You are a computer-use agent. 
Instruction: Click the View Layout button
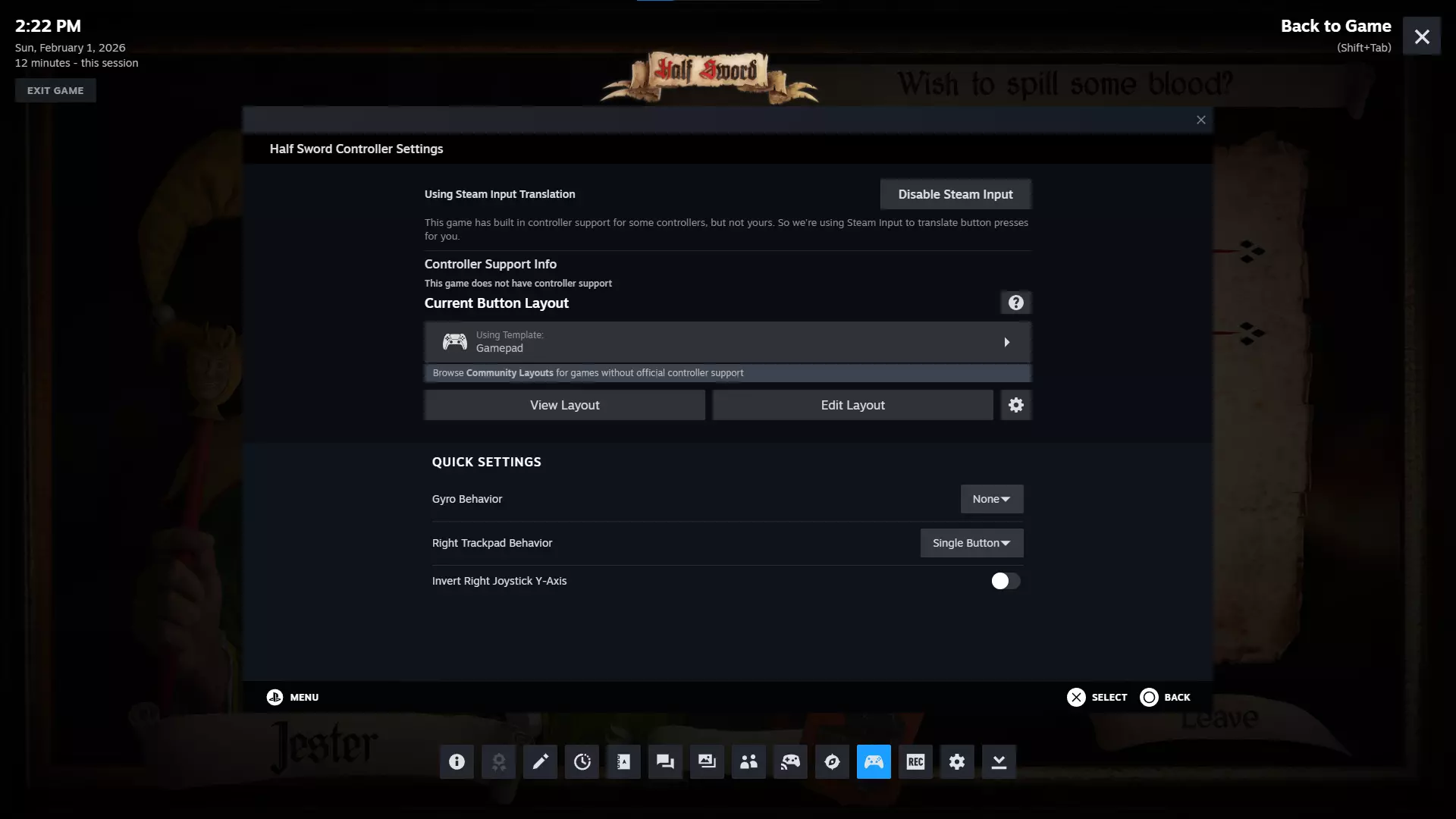click(564, 405)
